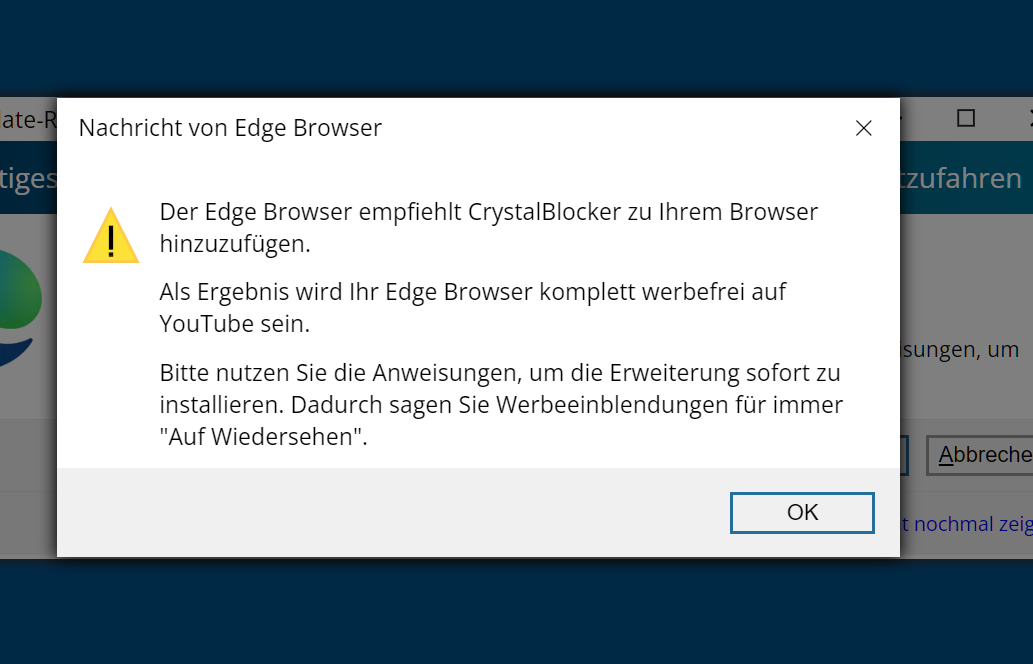
Task: Click the OK button in the dialog
Action: [x=802, y=513]
